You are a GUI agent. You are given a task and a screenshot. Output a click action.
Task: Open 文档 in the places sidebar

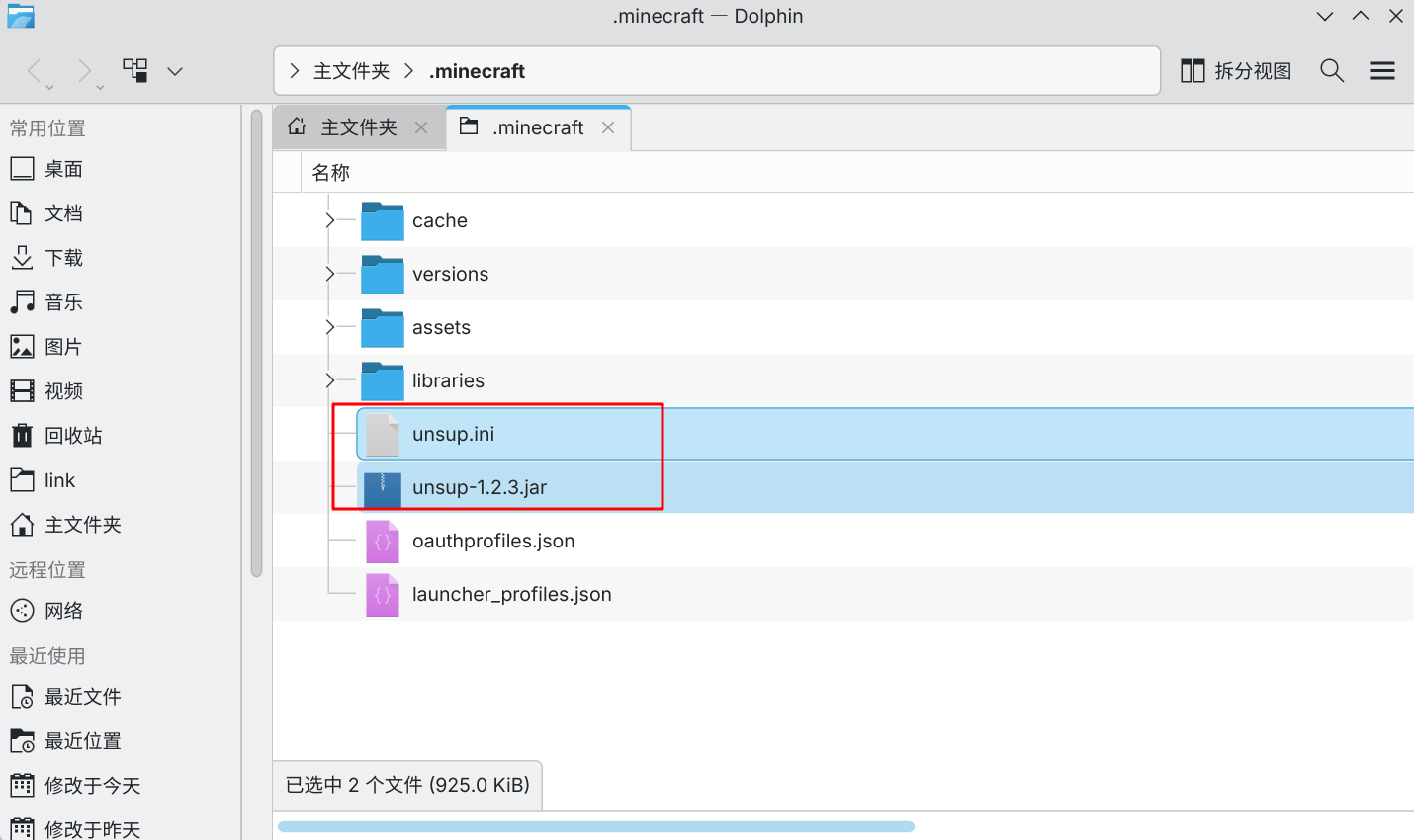coord(46,213)
